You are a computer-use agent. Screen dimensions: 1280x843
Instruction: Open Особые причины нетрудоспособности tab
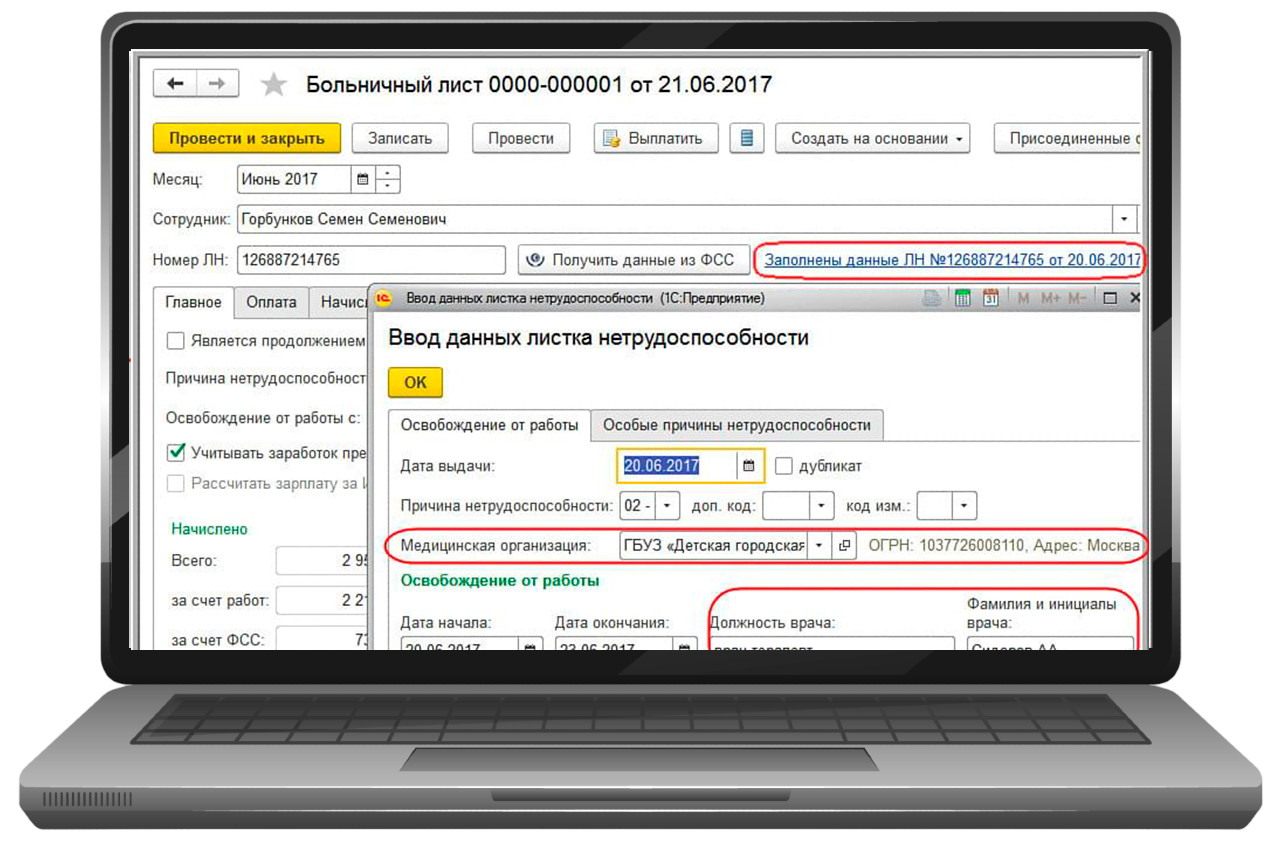(x=737, y=425)
